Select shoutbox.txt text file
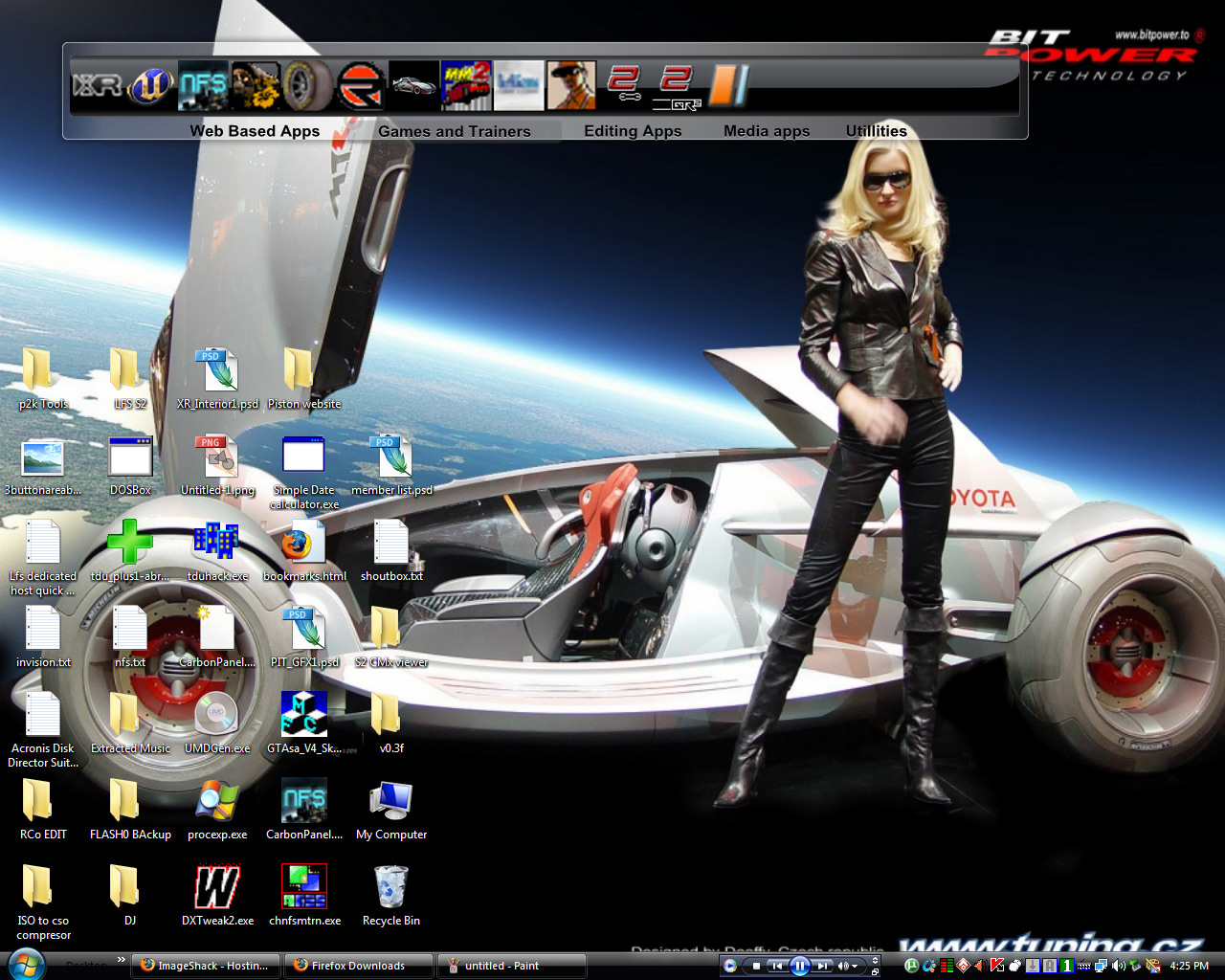This screenshot has width=1225, height=980. tap(391, 551)
